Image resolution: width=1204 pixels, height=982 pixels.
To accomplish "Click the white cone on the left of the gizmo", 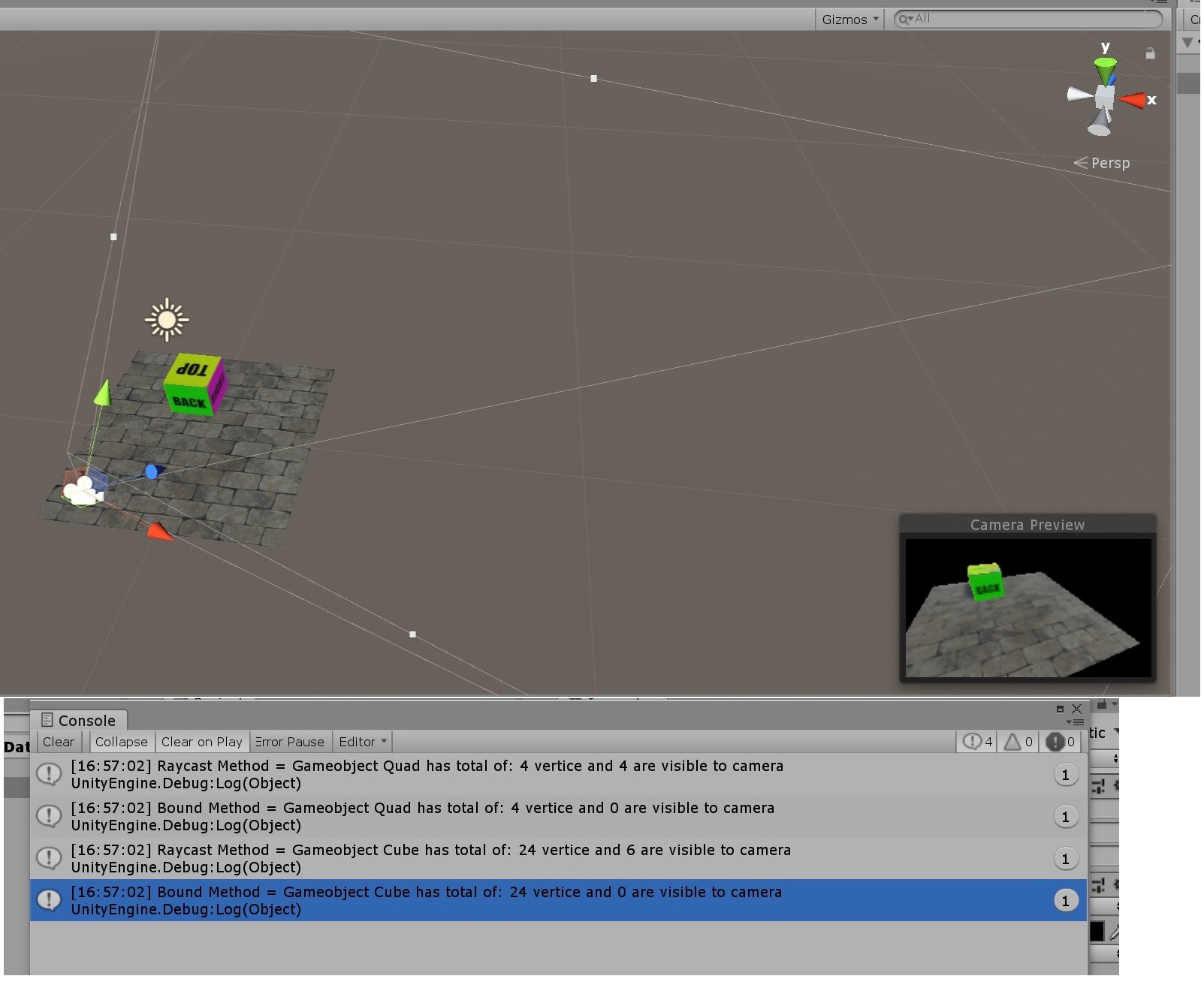I will [1080, 94].
